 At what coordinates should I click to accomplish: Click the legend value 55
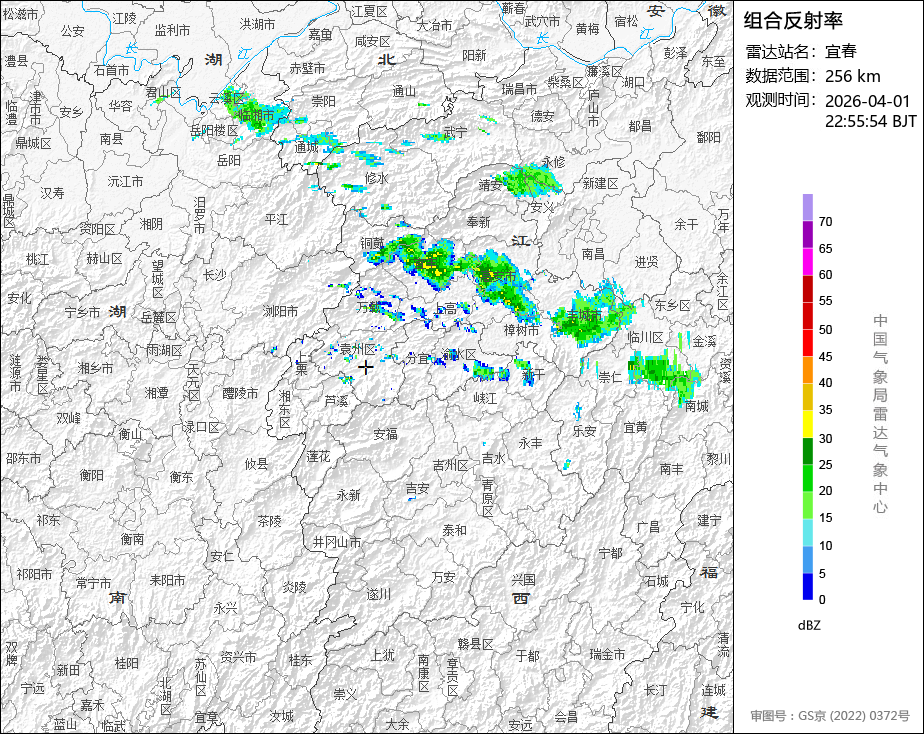coord(826,301)
